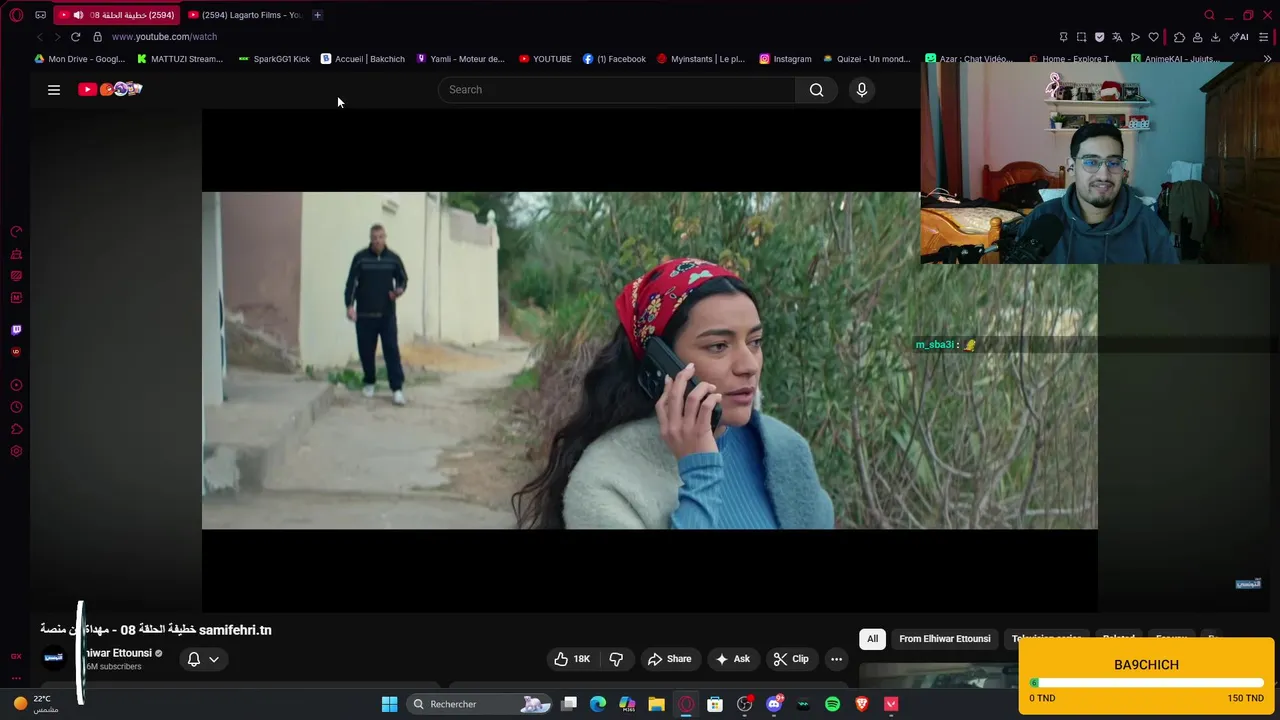This screenshot has height=720, width=1280.
Task: Reload the current YouTube page
Action: pyautogui.click(x=75, y=37)
